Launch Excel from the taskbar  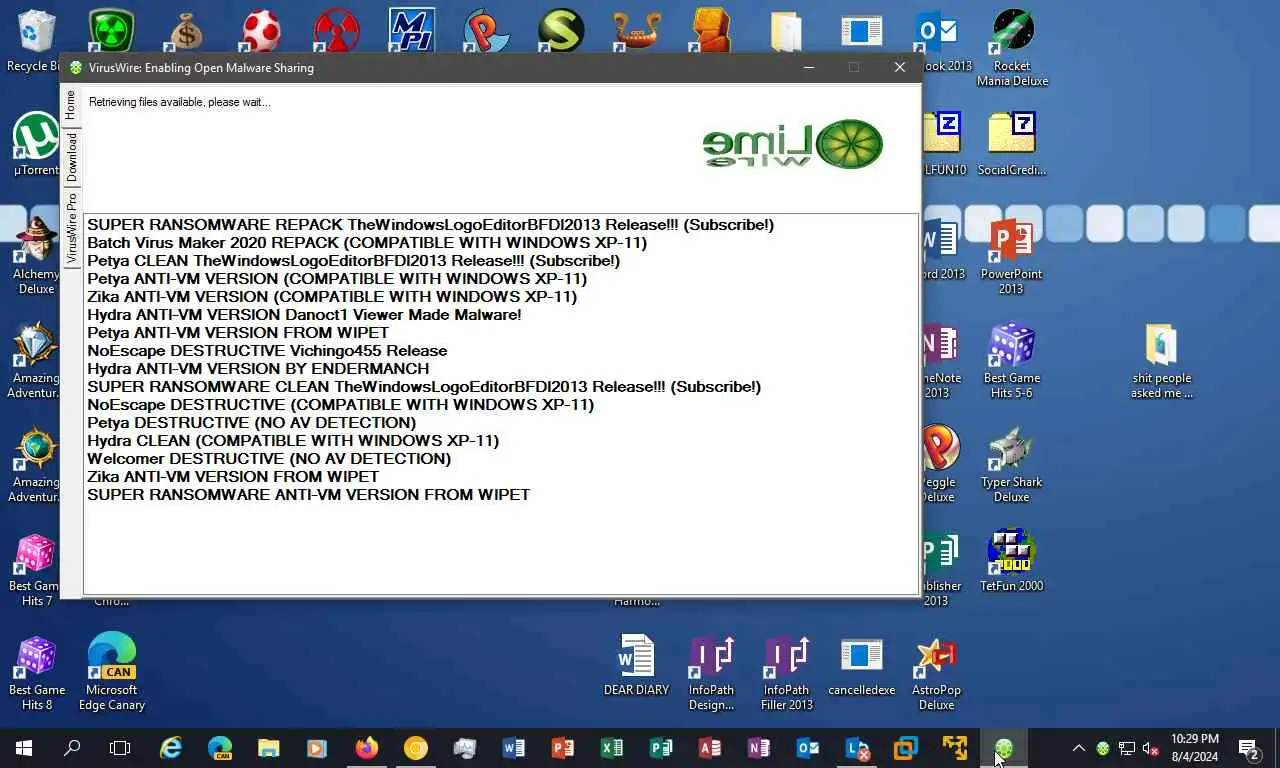612,748
